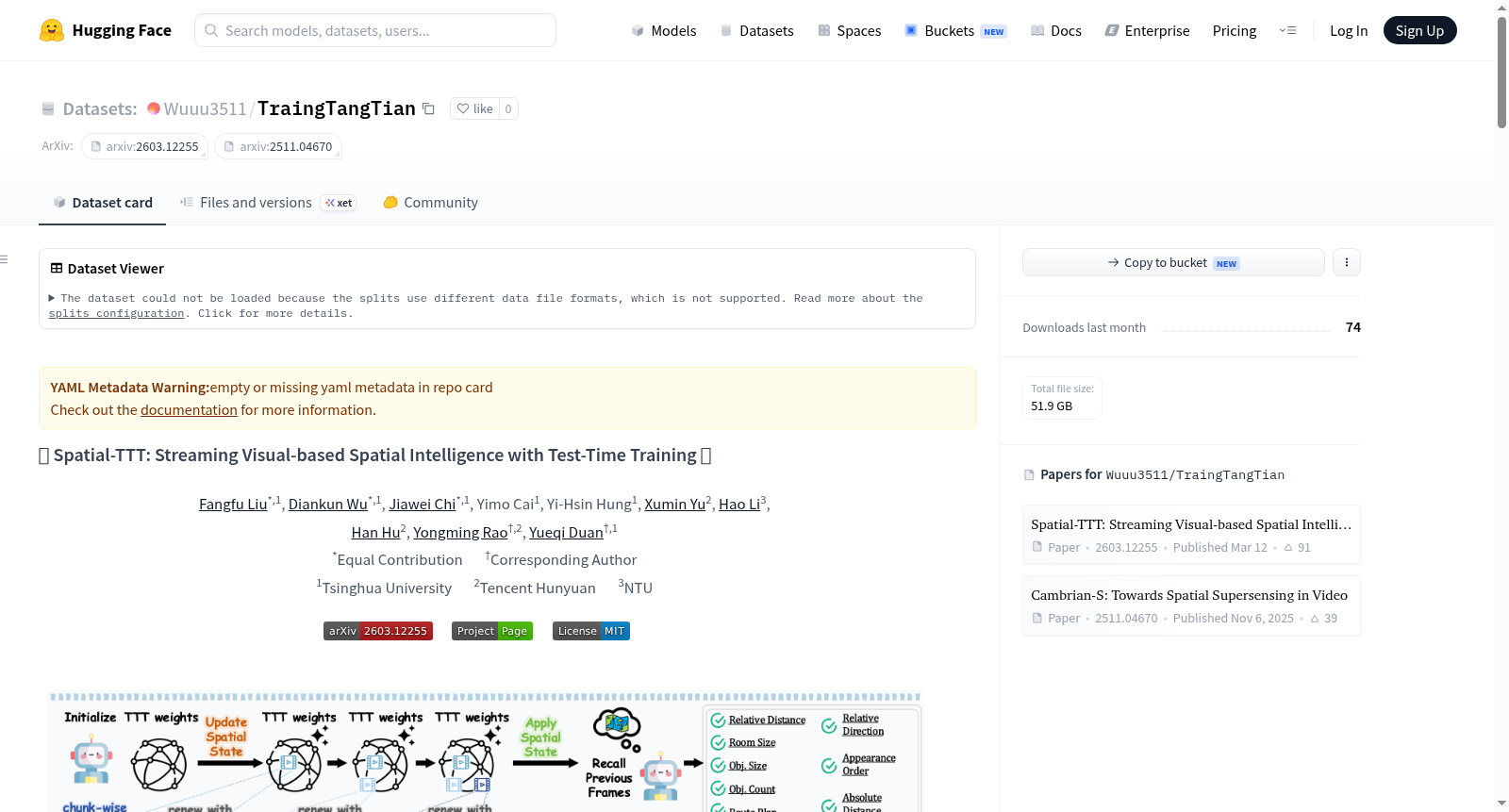
Task: Click the scrollbar down arrow
Action: point(1501,804)
